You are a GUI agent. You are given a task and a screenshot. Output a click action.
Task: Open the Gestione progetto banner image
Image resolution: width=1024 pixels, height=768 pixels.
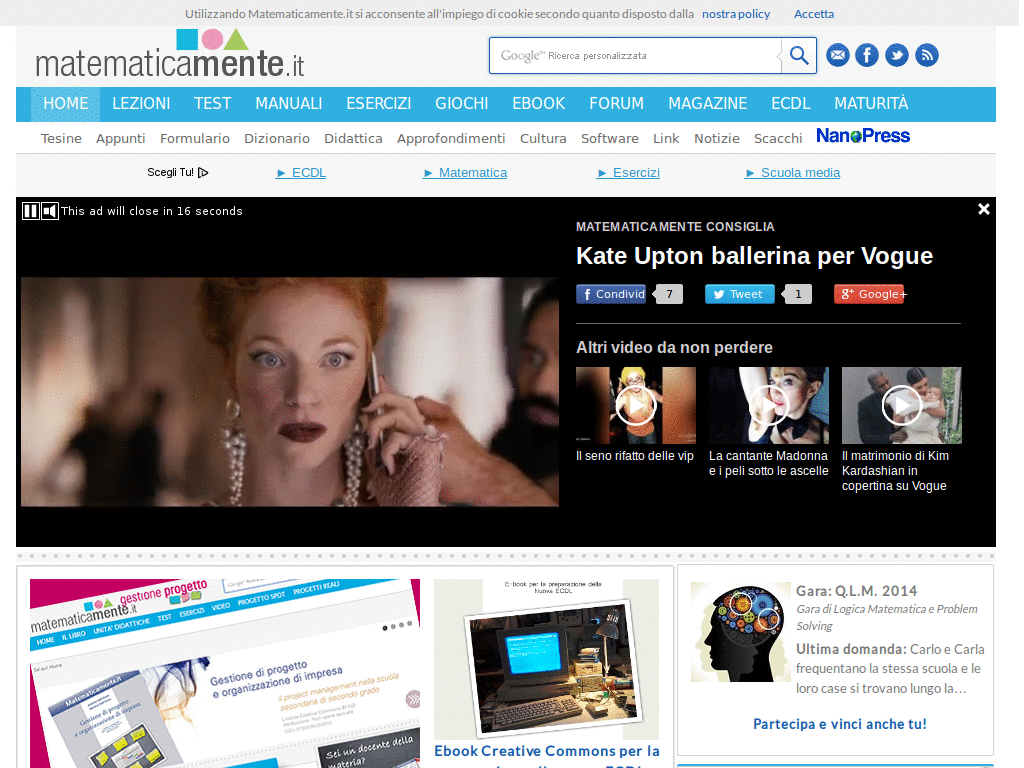point(225,673)
